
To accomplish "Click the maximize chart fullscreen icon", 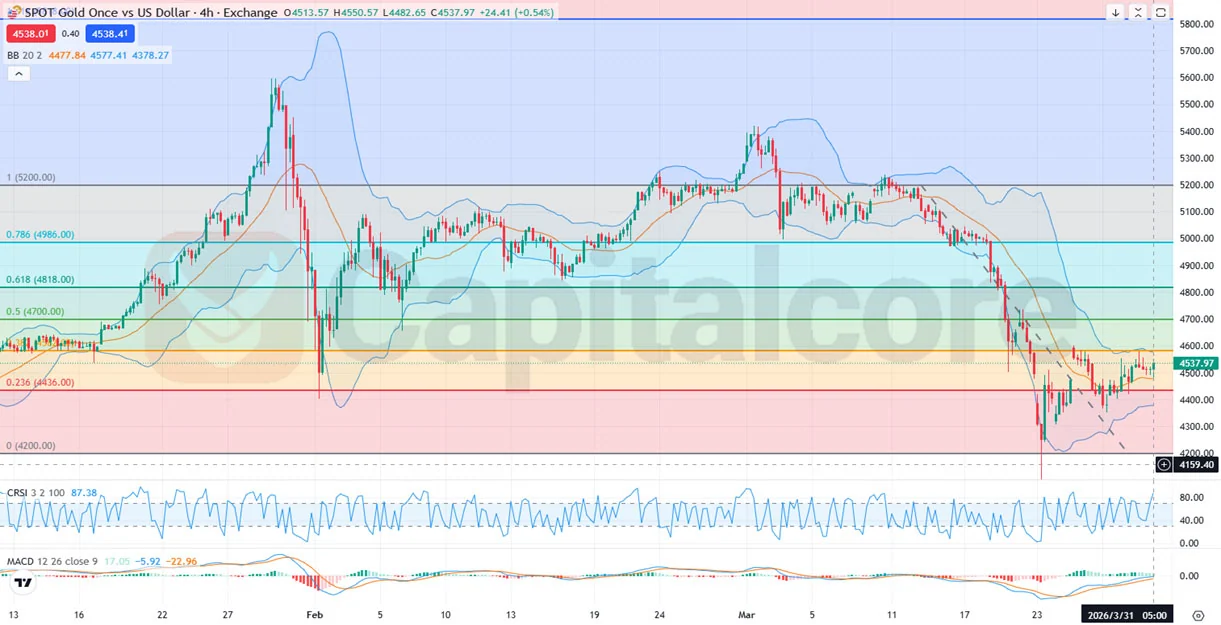I will click(x=1161, y=13).
